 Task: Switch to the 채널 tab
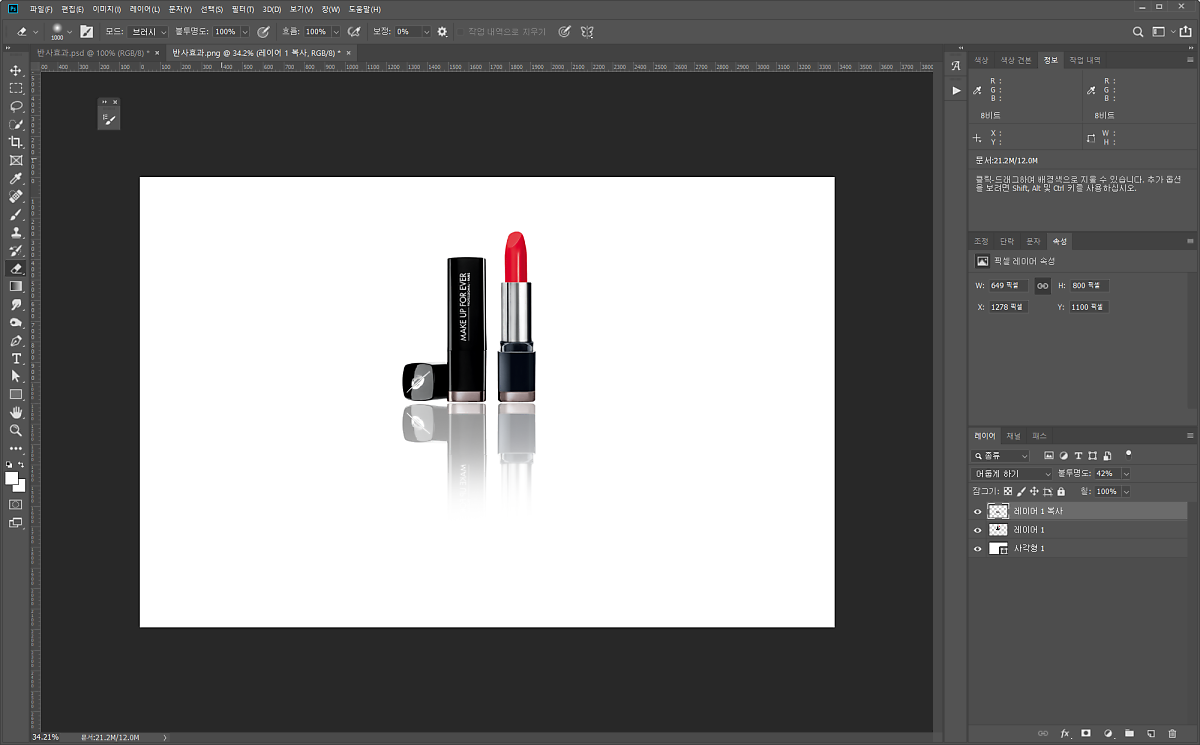click(x=1014, y=436)
